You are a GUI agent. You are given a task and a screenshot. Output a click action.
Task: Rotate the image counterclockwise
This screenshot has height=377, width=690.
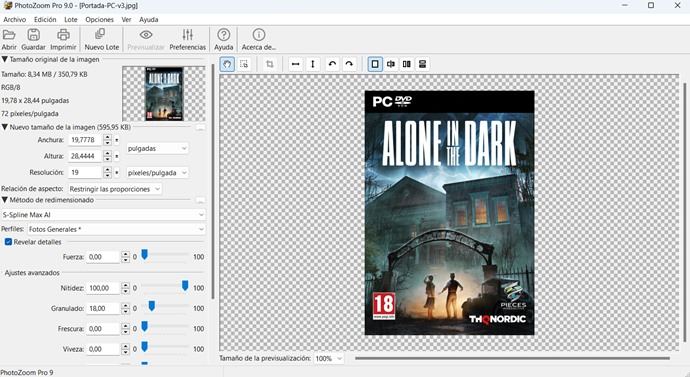[332, 64]
